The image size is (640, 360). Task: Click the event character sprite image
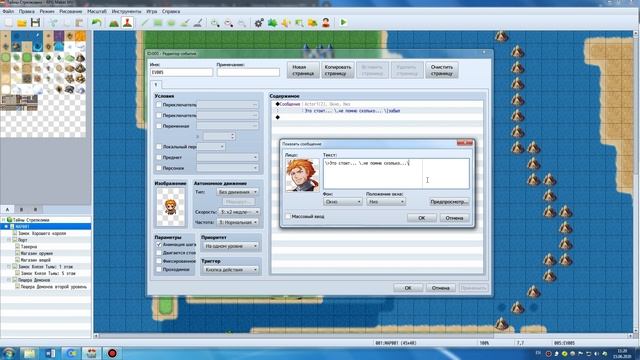[x=171, y=207]
